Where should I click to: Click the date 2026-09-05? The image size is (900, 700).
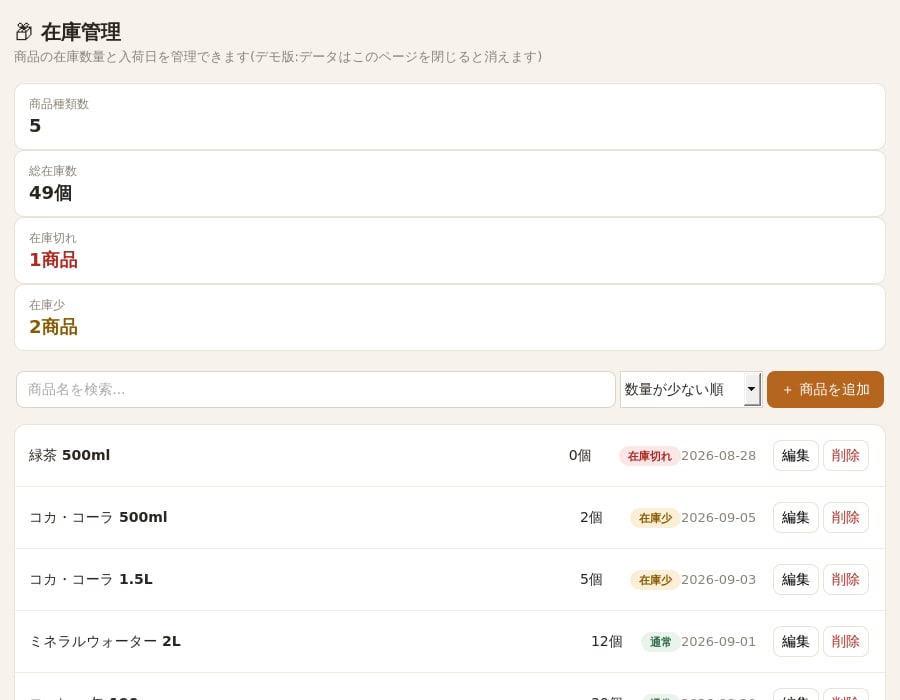point(718,518)
